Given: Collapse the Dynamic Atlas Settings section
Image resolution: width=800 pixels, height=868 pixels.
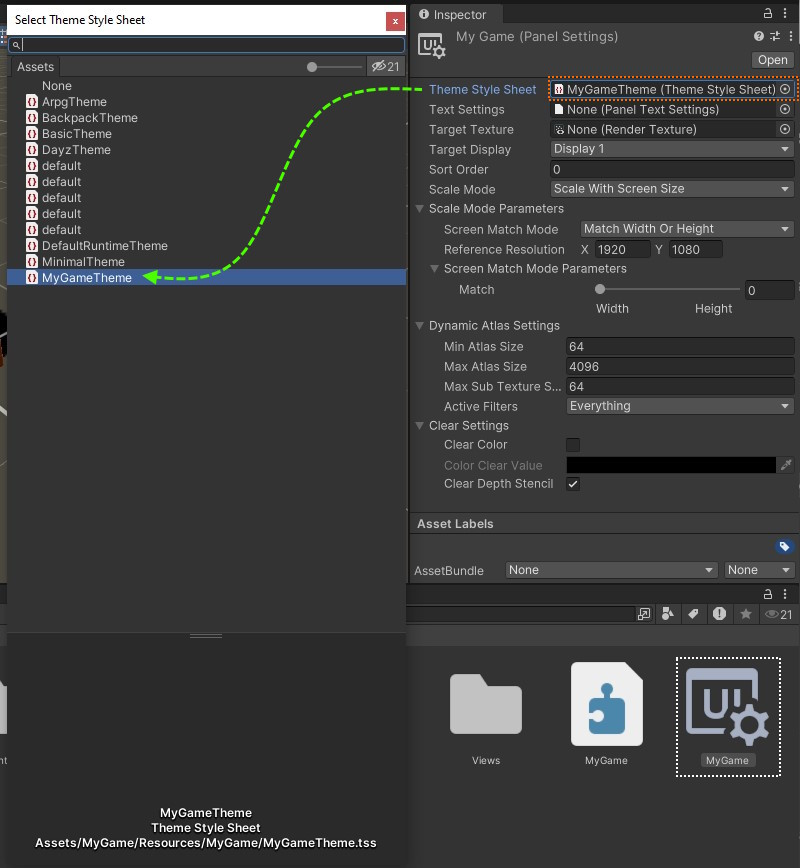Looking at the screenshot, I should click(x=420, y=326).
